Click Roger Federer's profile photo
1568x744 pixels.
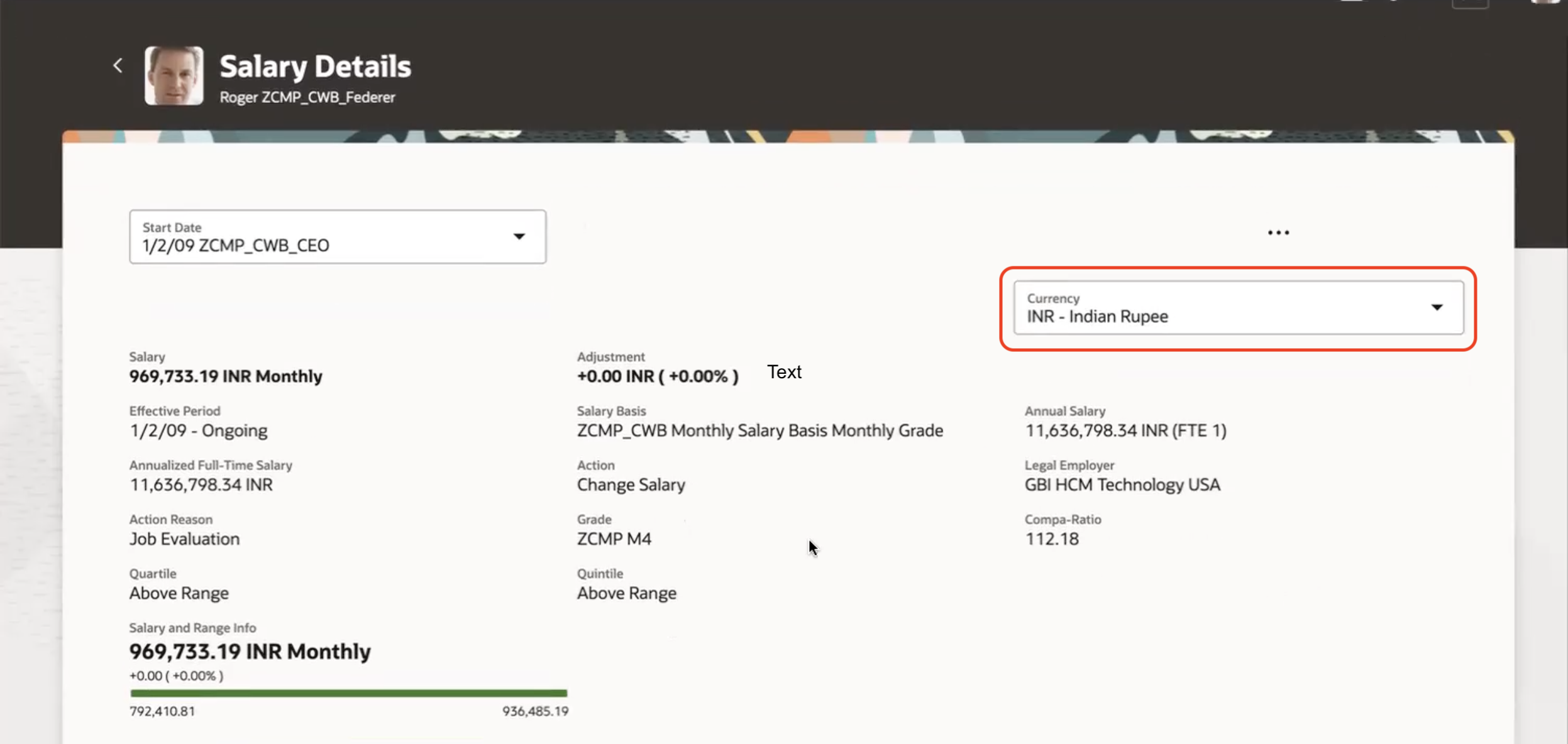click(174, 75)
